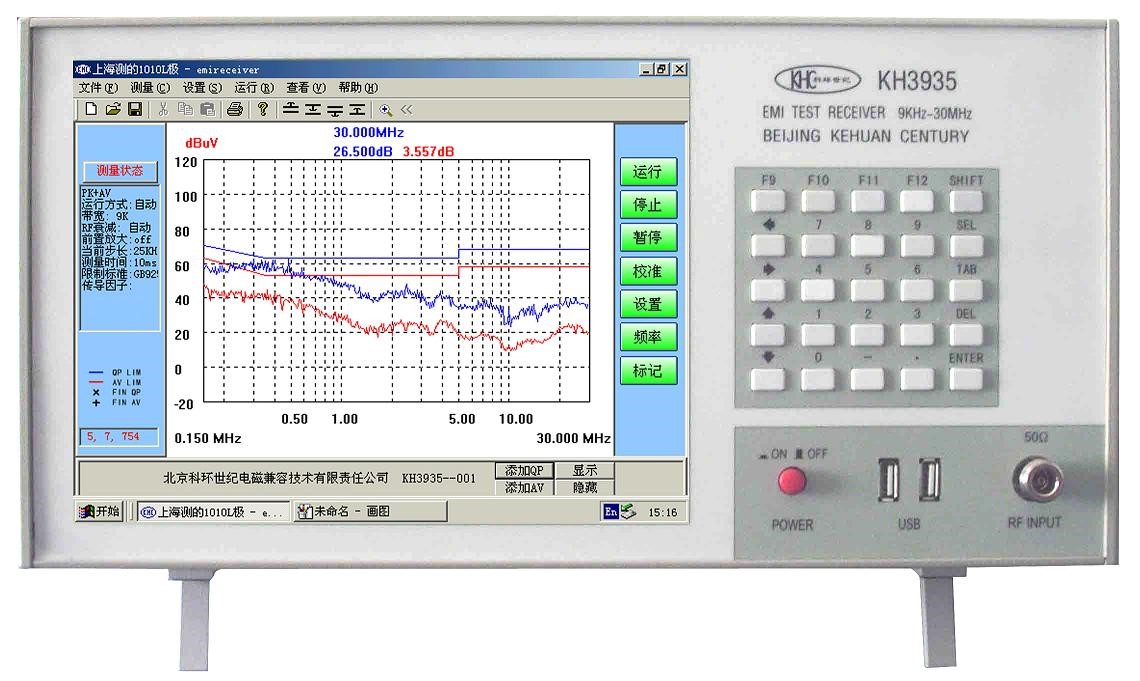Tap the number 5 key on the keypad
The image size is (1140, 681).
pos(867,290)
